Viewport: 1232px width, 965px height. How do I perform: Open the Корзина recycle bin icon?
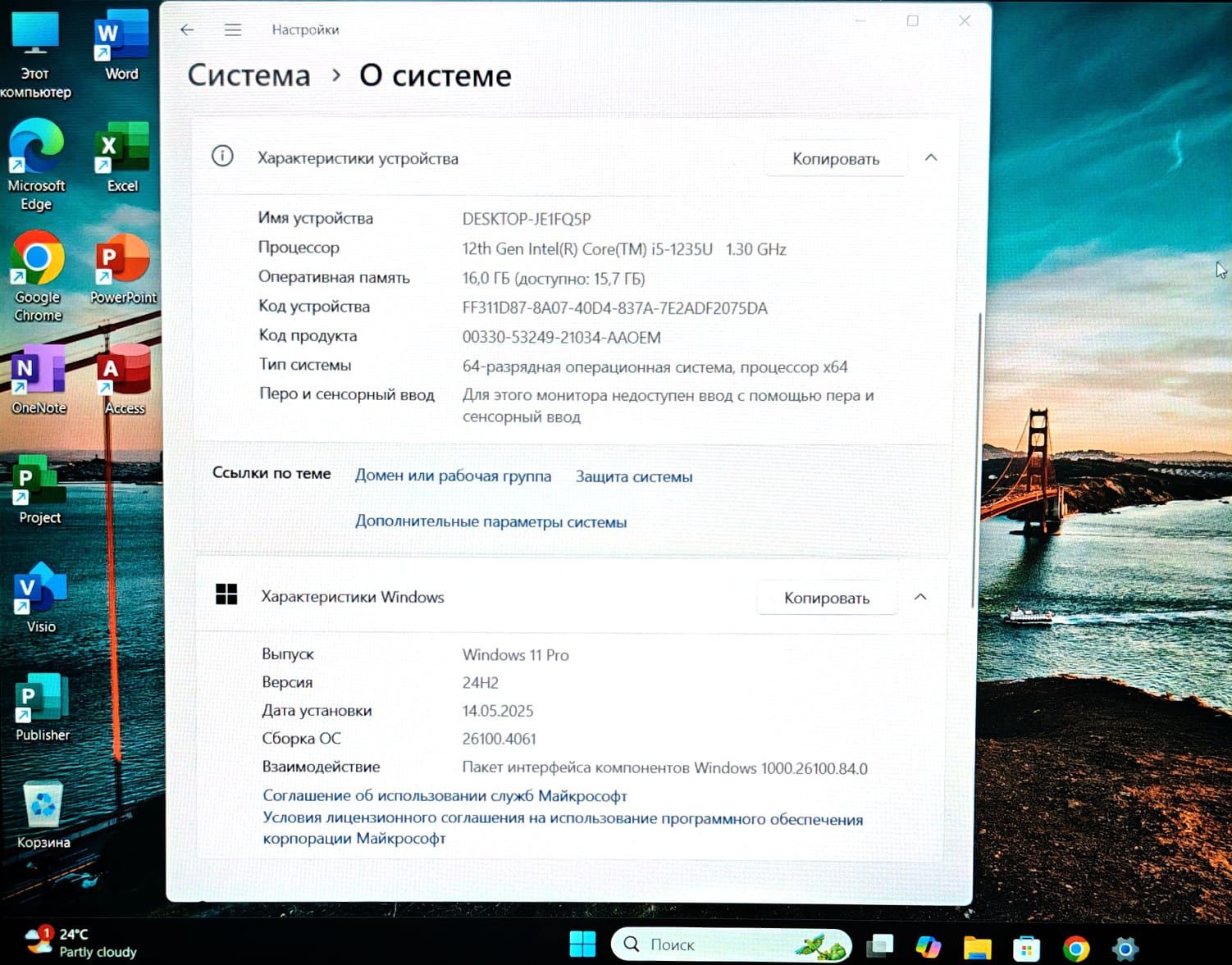43,814
